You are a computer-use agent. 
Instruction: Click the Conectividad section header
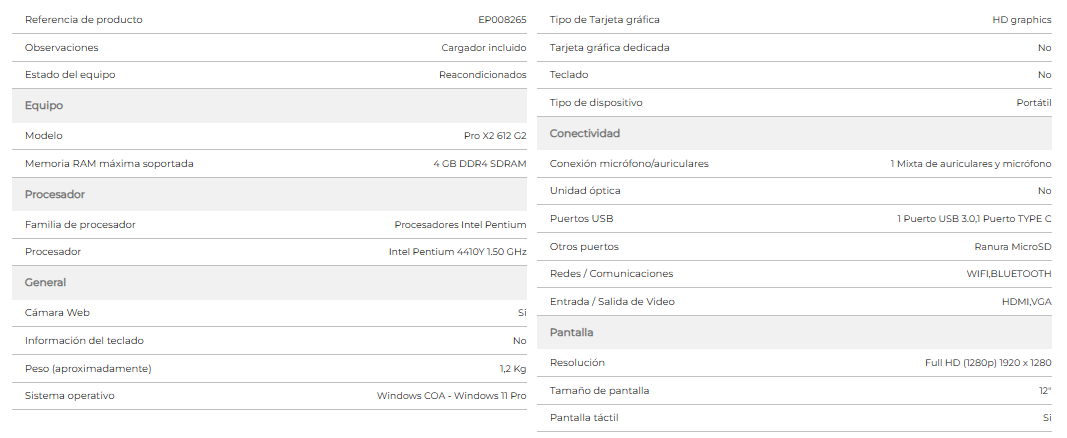[x=794, y=133]
